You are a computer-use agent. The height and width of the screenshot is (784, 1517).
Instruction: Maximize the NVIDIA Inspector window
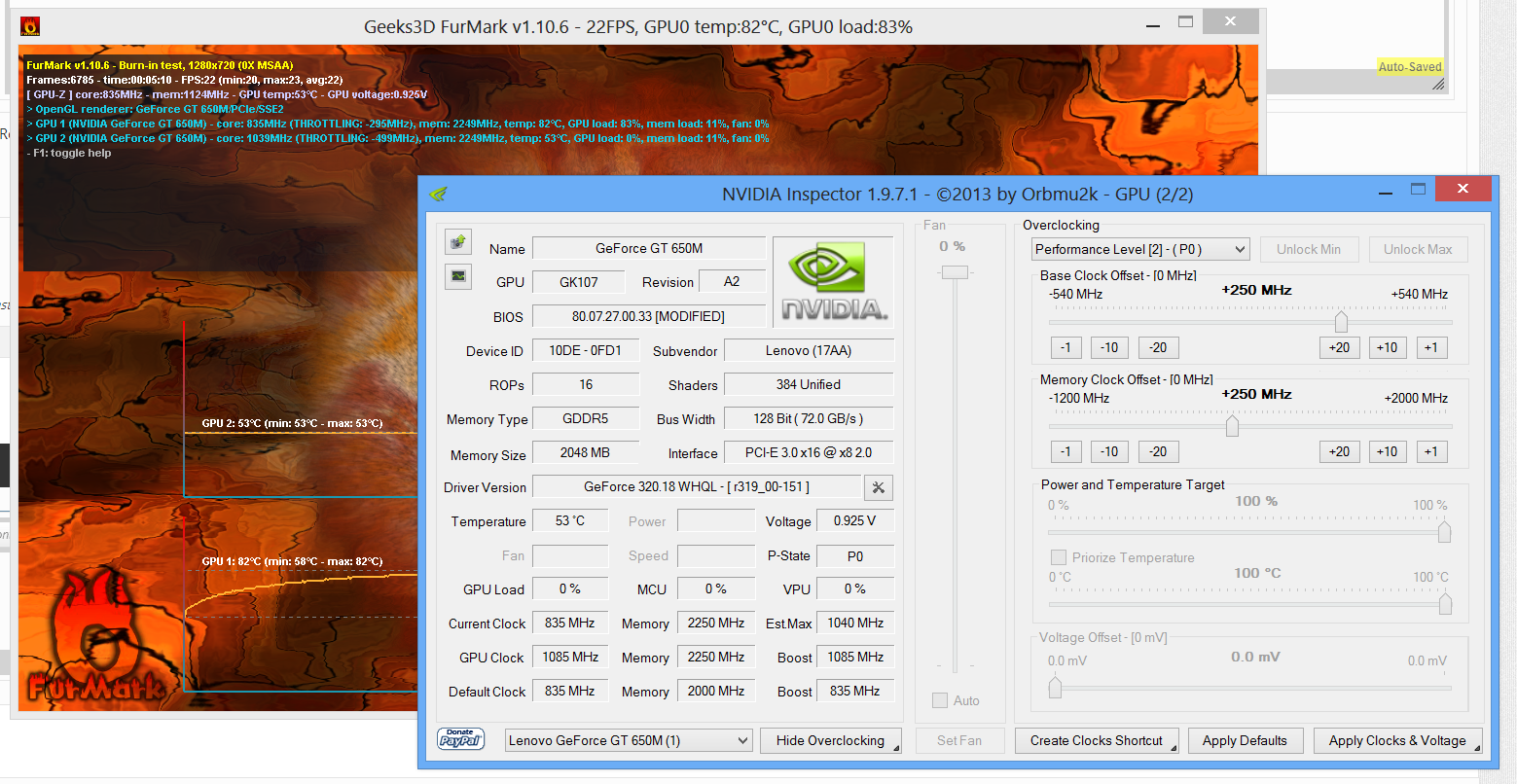pyautogui.click(x=1418, y=189)
